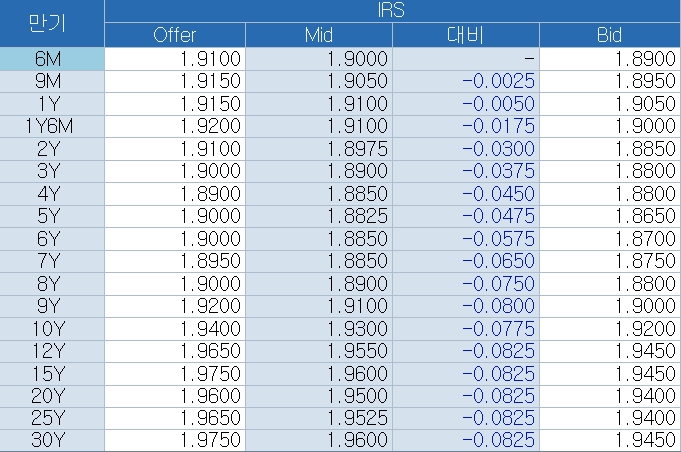This screenshot has width=681, height=452.
Task: Click the 만기 header cell
Action: pos(51,23)
